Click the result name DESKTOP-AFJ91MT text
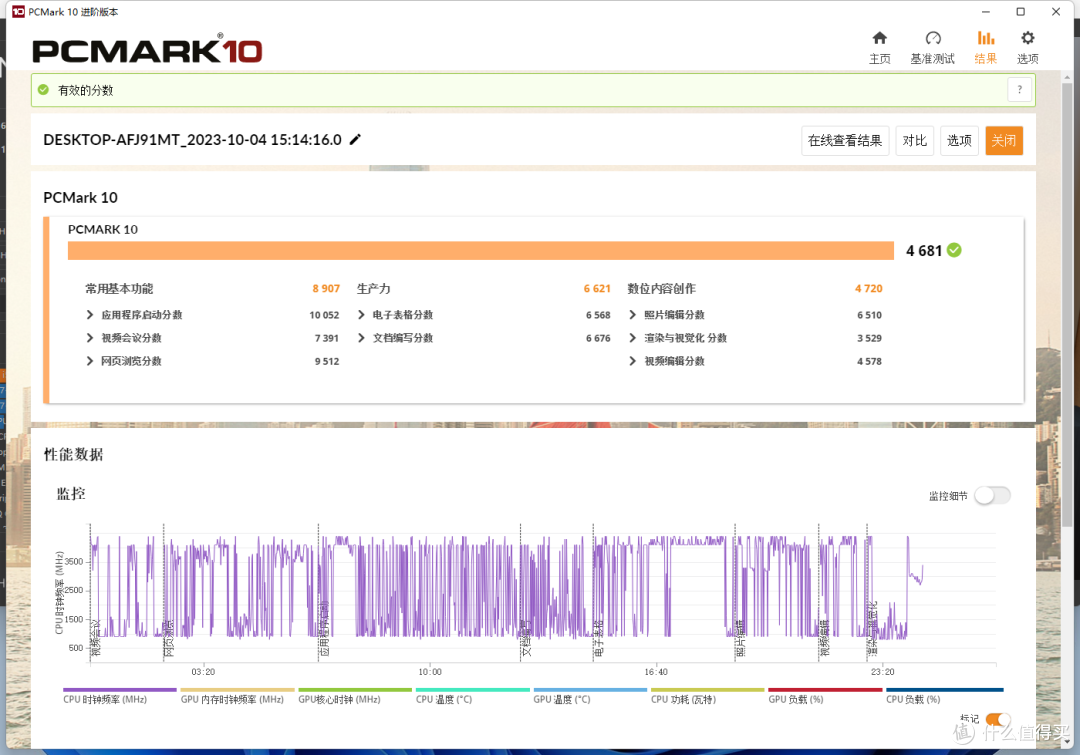1080x755 pixels. tap(192, 140)
